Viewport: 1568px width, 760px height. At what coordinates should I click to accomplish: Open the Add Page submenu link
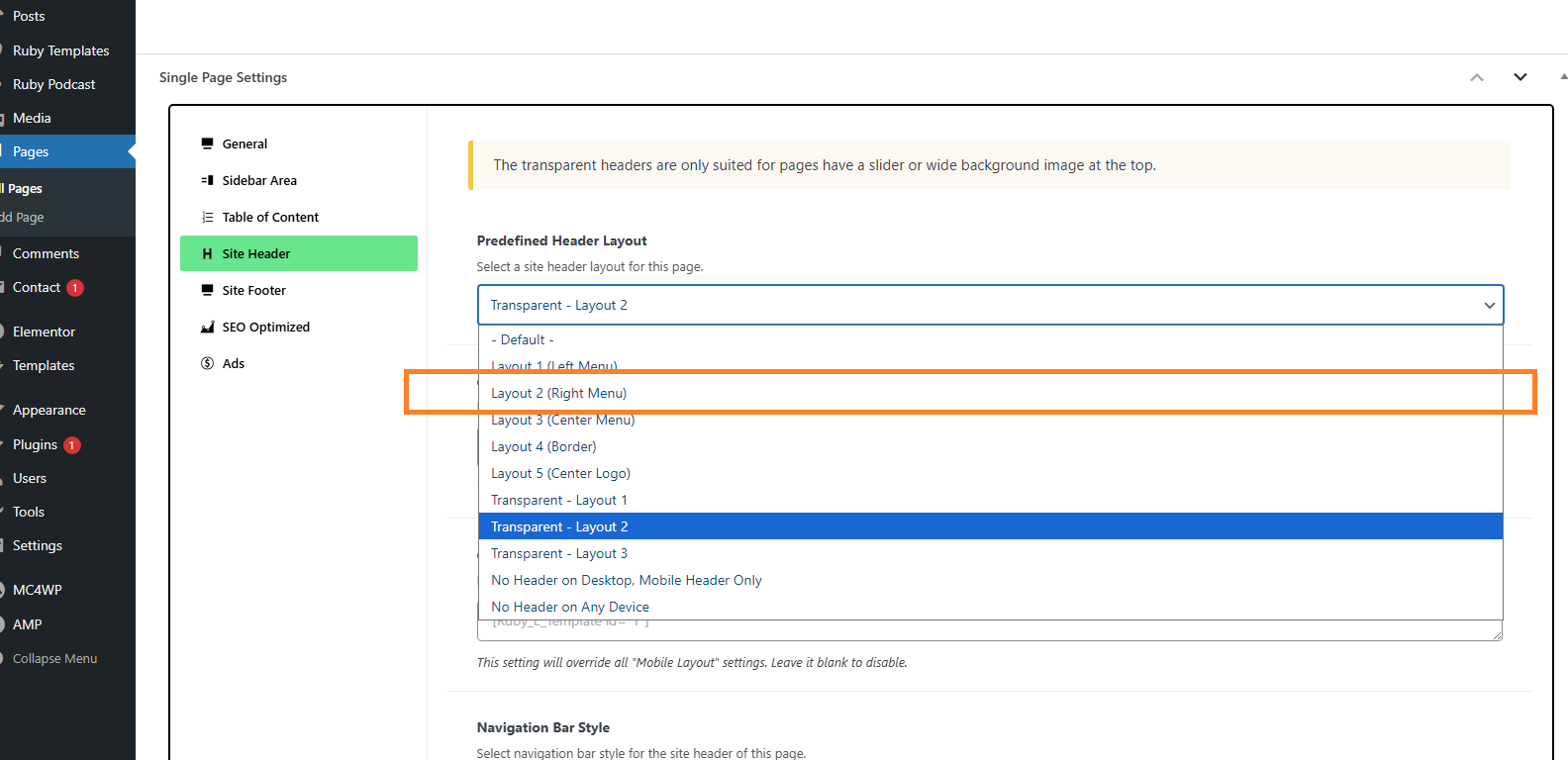click(22, 217)
